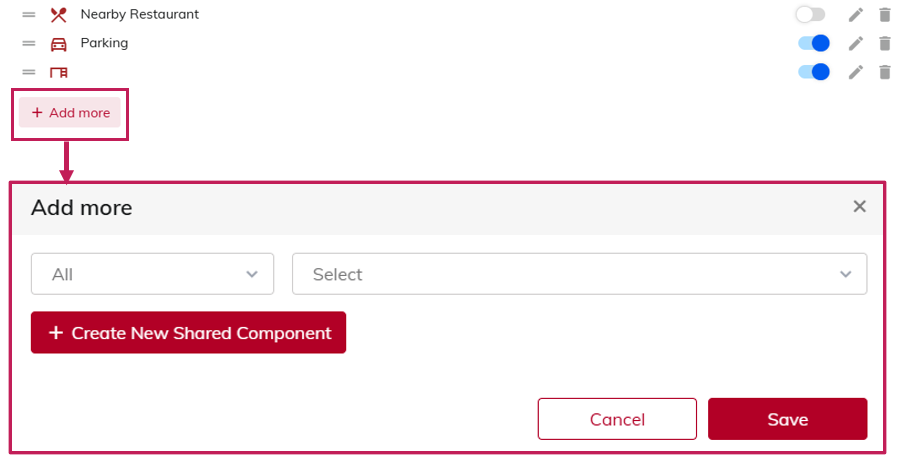This screenshot has height=460, width=905.
Task: Click the Parking row drag handle
Action: click(x=29, y=44)
